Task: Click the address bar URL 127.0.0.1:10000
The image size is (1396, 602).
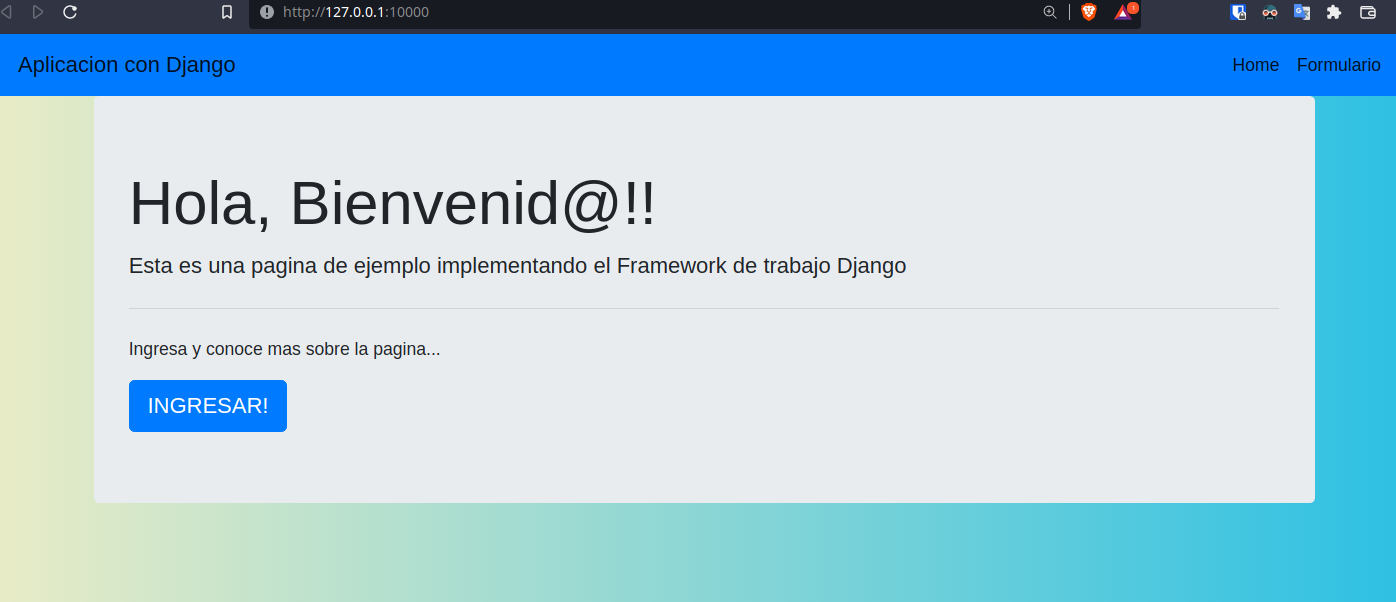Action: [x=356, y=12]
